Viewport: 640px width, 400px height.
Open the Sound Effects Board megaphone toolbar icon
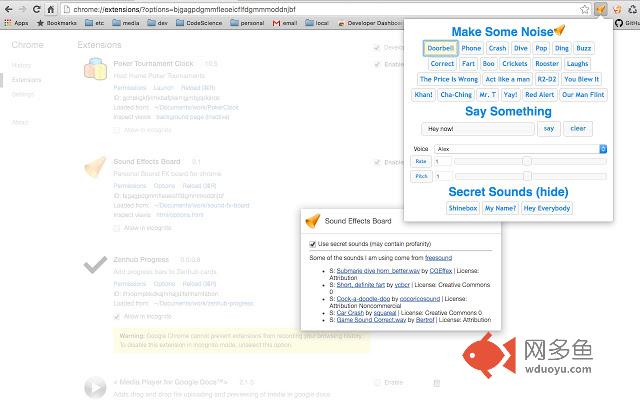[600, 9]
